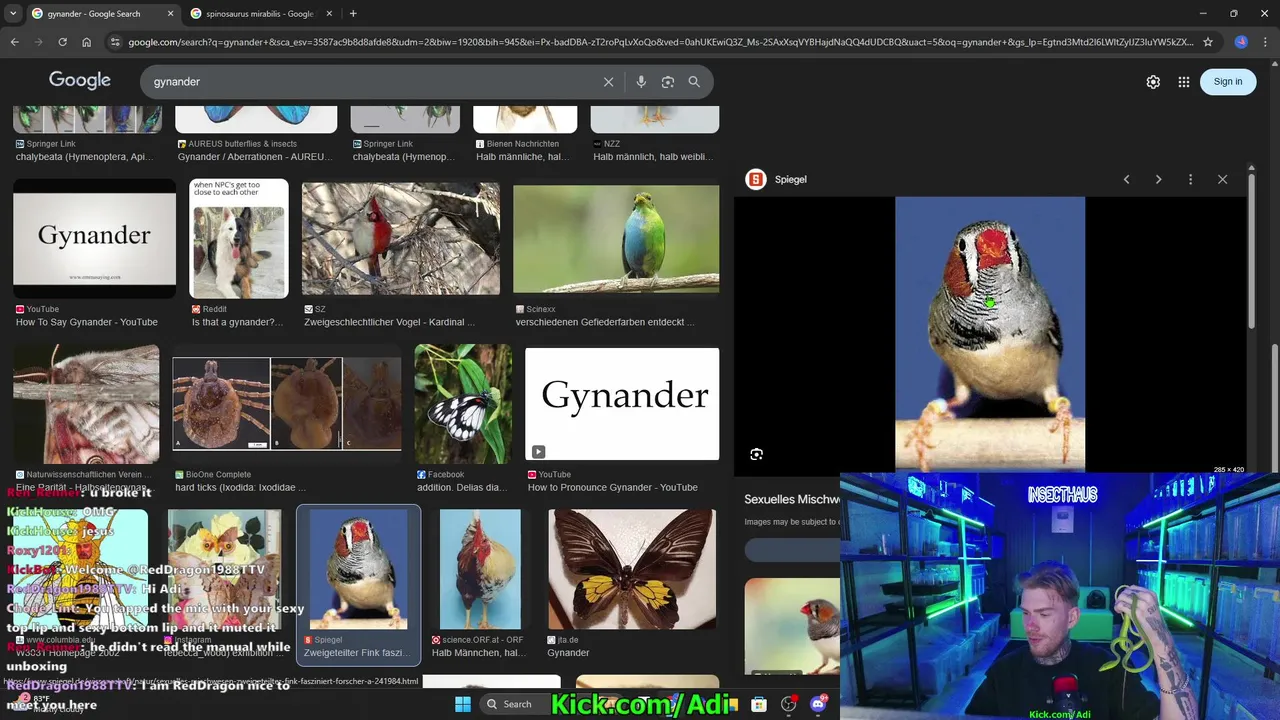Submit search with the magnifier icon

tap(694, 82)
